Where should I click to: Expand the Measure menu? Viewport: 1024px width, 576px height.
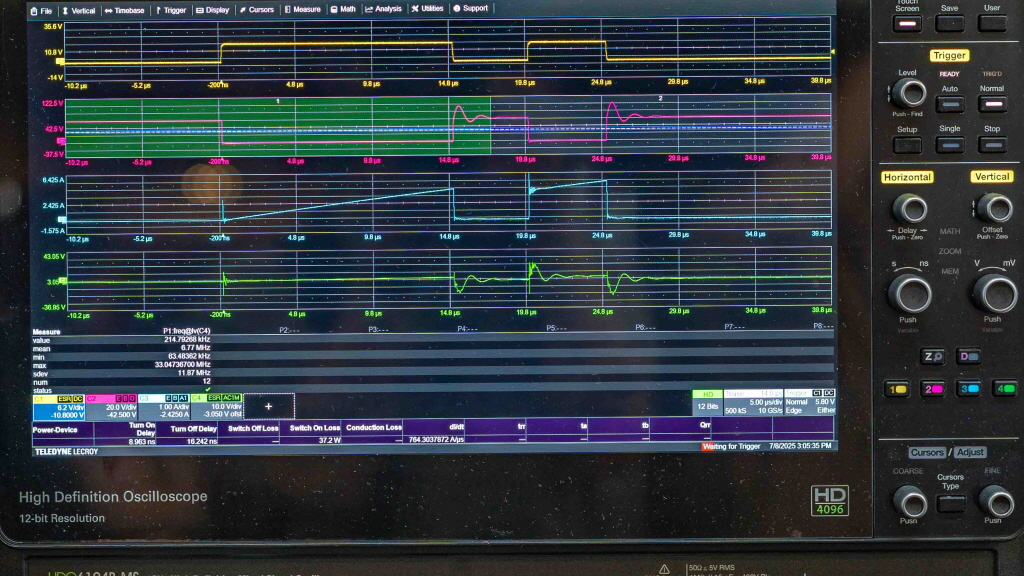click(303, 10)
